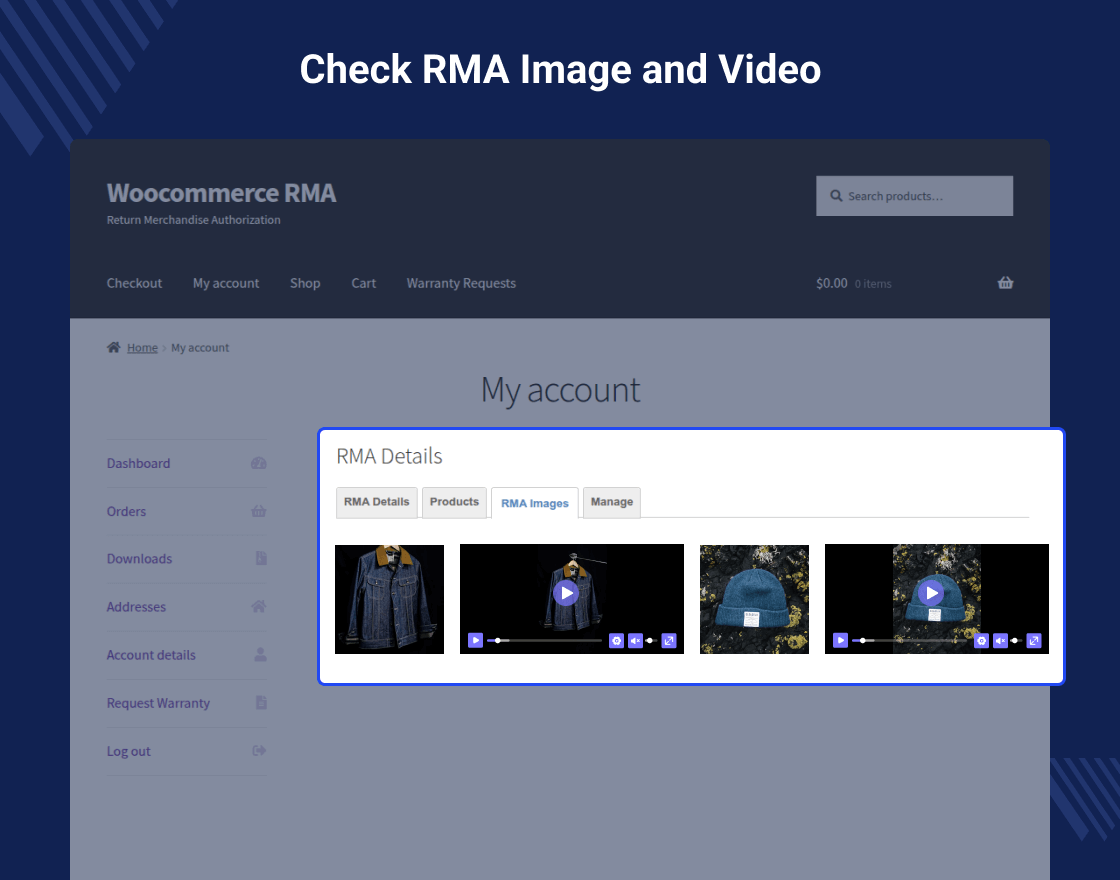Open the denim jacket image thumbnail
The width and height of the screenshot is (1120, 880).
pyautogui.click(x=389, y=599)
